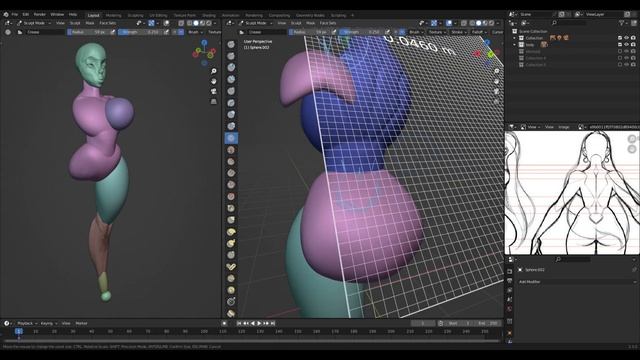This screenshot has height=360, width=640.
Task: Disable body collection in renders
Action: tap(633, 44)
